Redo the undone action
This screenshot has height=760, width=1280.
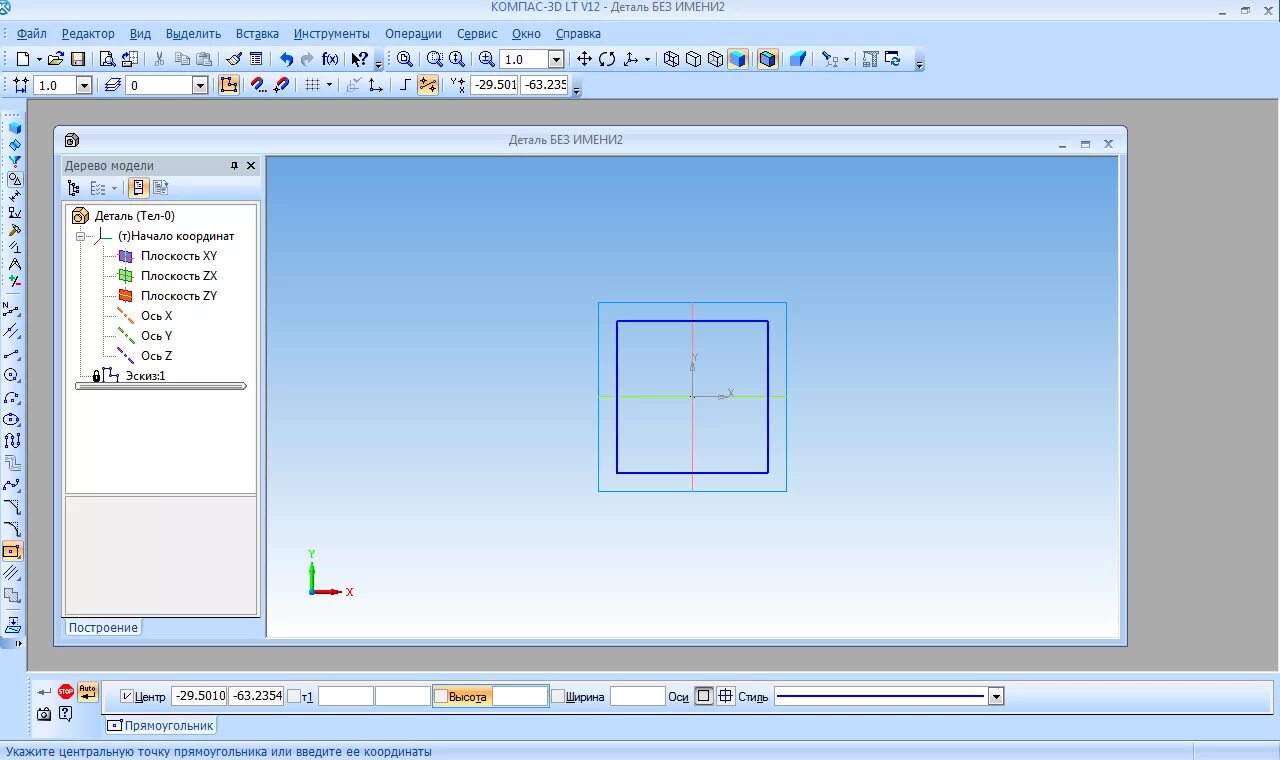pyautogui.click(x=307, y=59)
